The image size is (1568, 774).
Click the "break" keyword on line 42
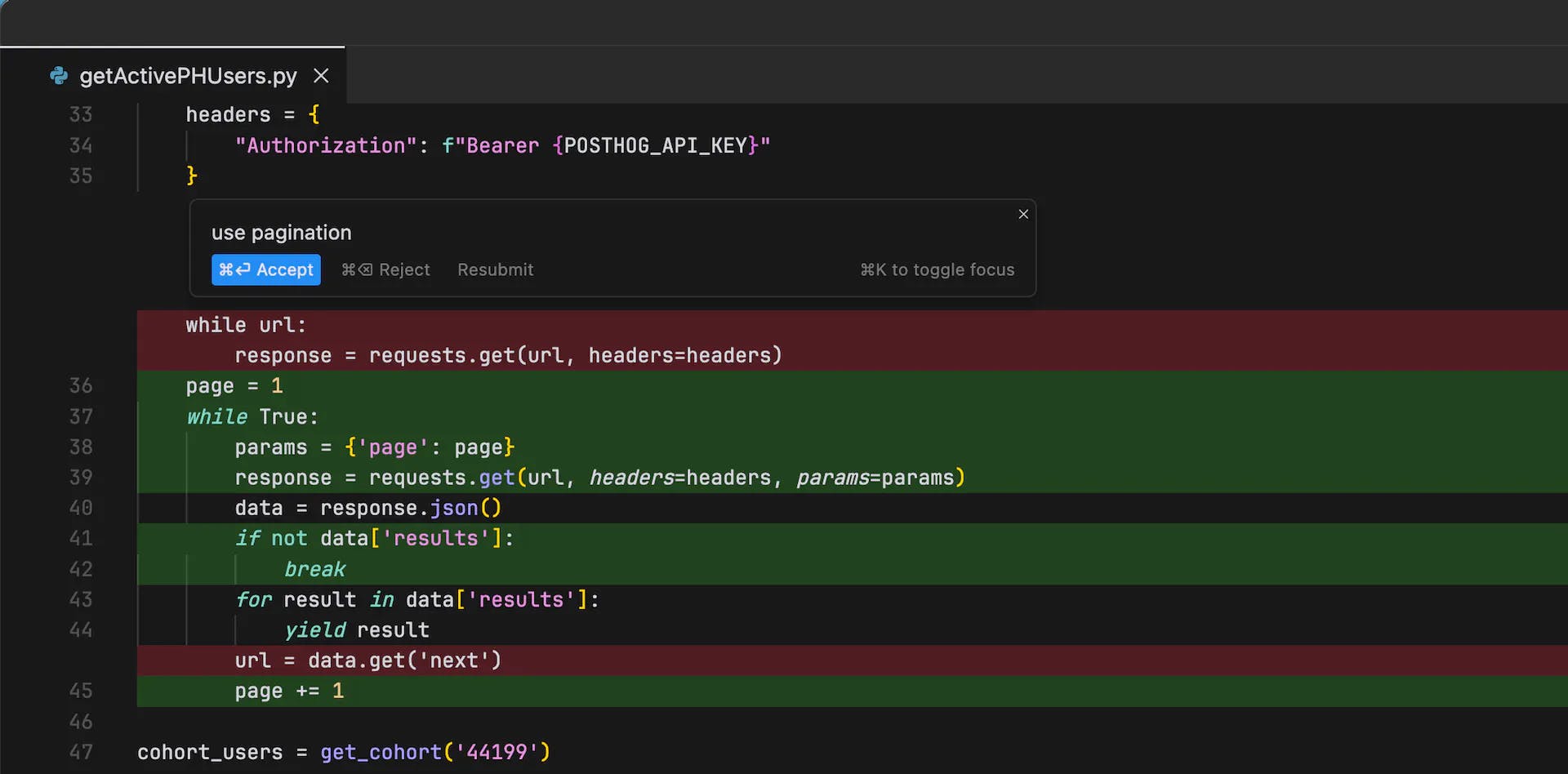[x=315, y=569]
